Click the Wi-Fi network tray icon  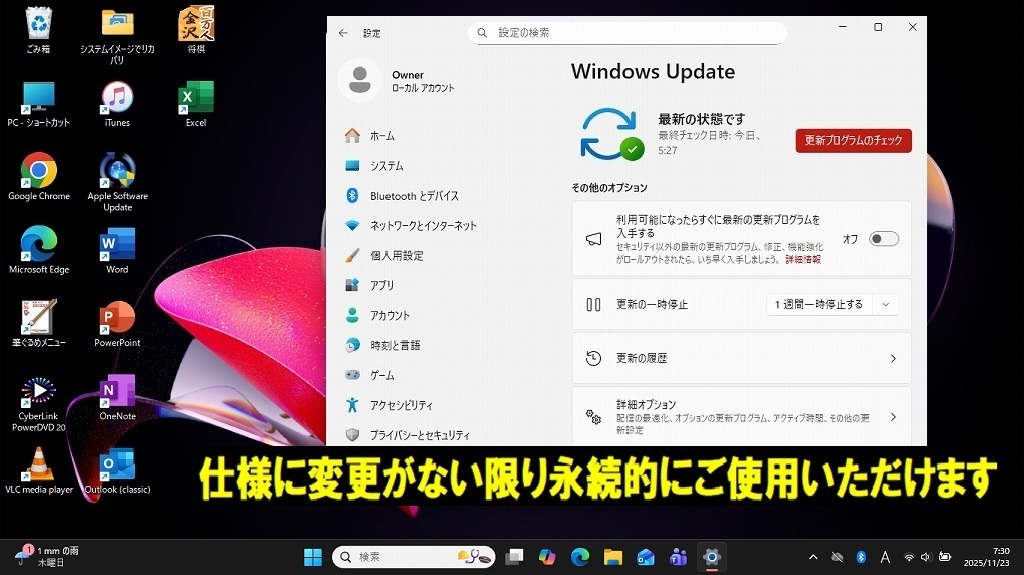point(908,557)
